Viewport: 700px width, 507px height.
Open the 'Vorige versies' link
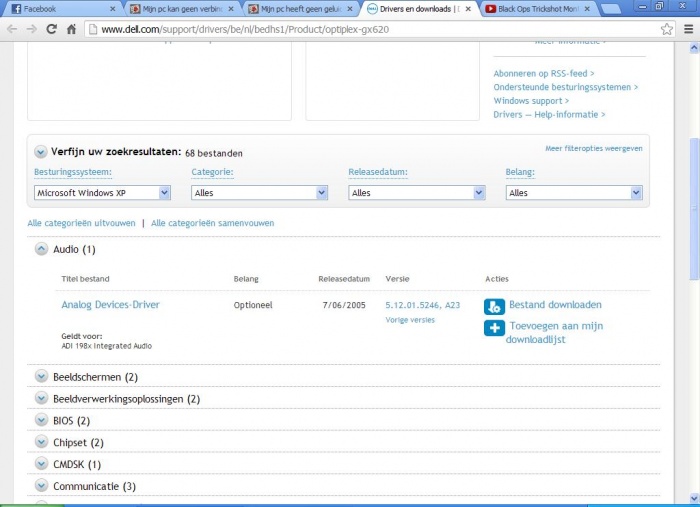coord(410,320)
